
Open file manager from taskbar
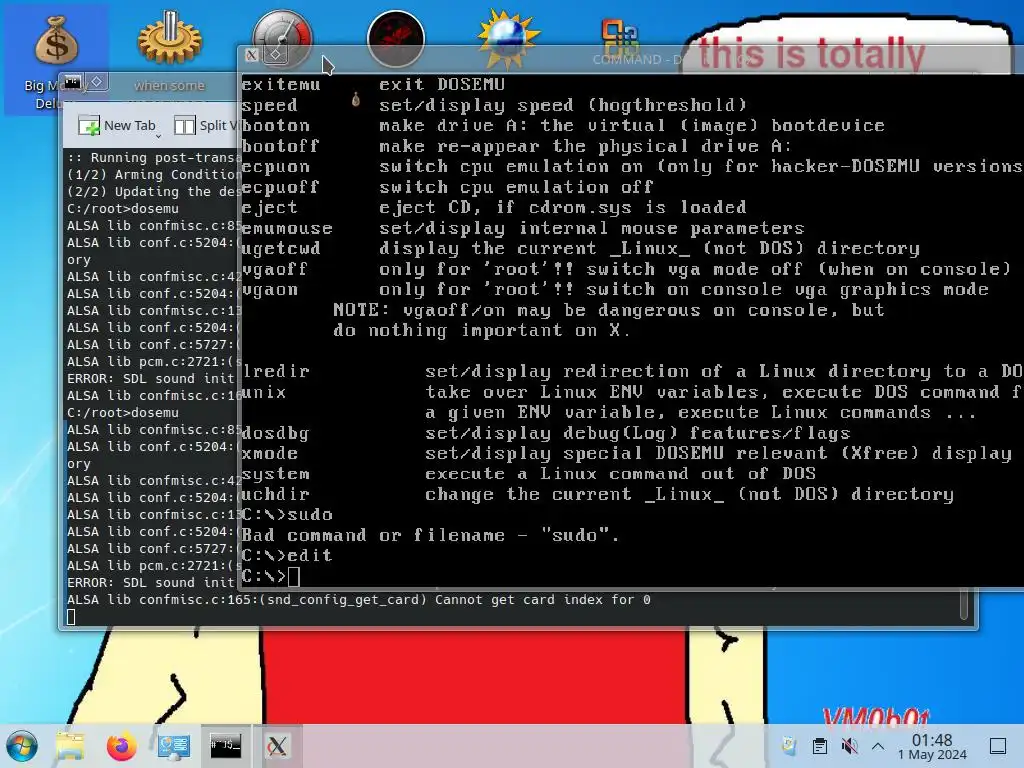tap(70, 746)
